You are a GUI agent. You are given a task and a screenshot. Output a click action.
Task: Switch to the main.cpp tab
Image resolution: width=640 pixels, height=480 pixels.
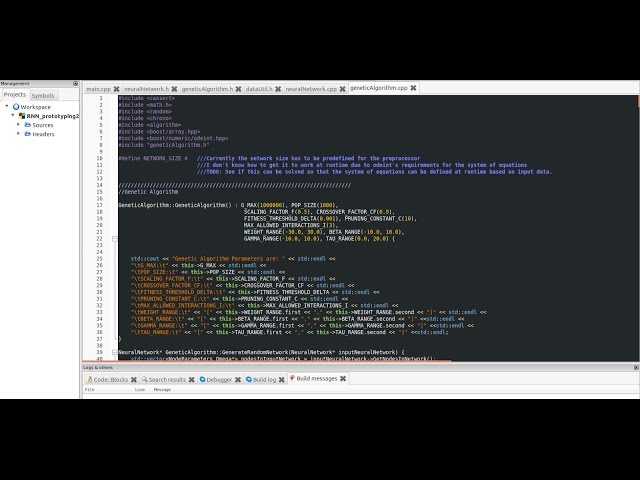point(98,89)
